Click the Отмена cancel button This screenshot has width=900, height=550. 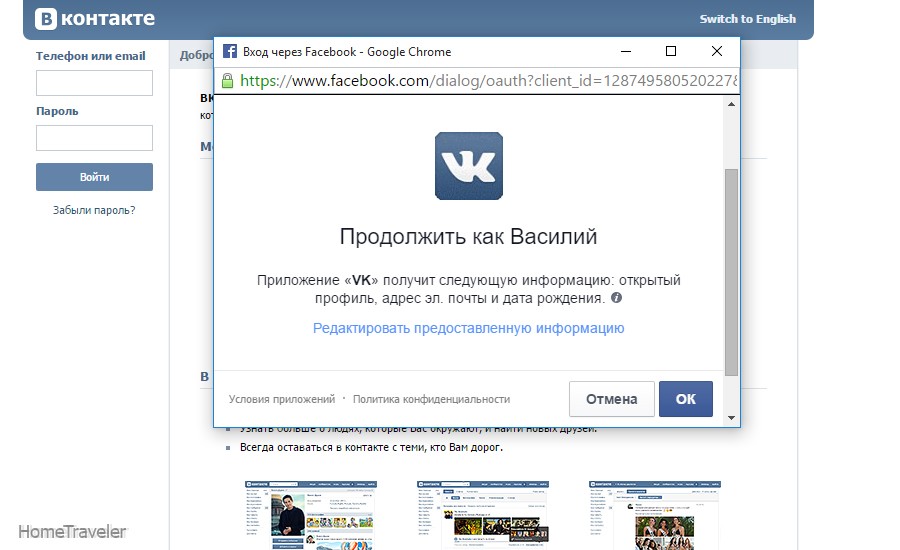(612, 399)
